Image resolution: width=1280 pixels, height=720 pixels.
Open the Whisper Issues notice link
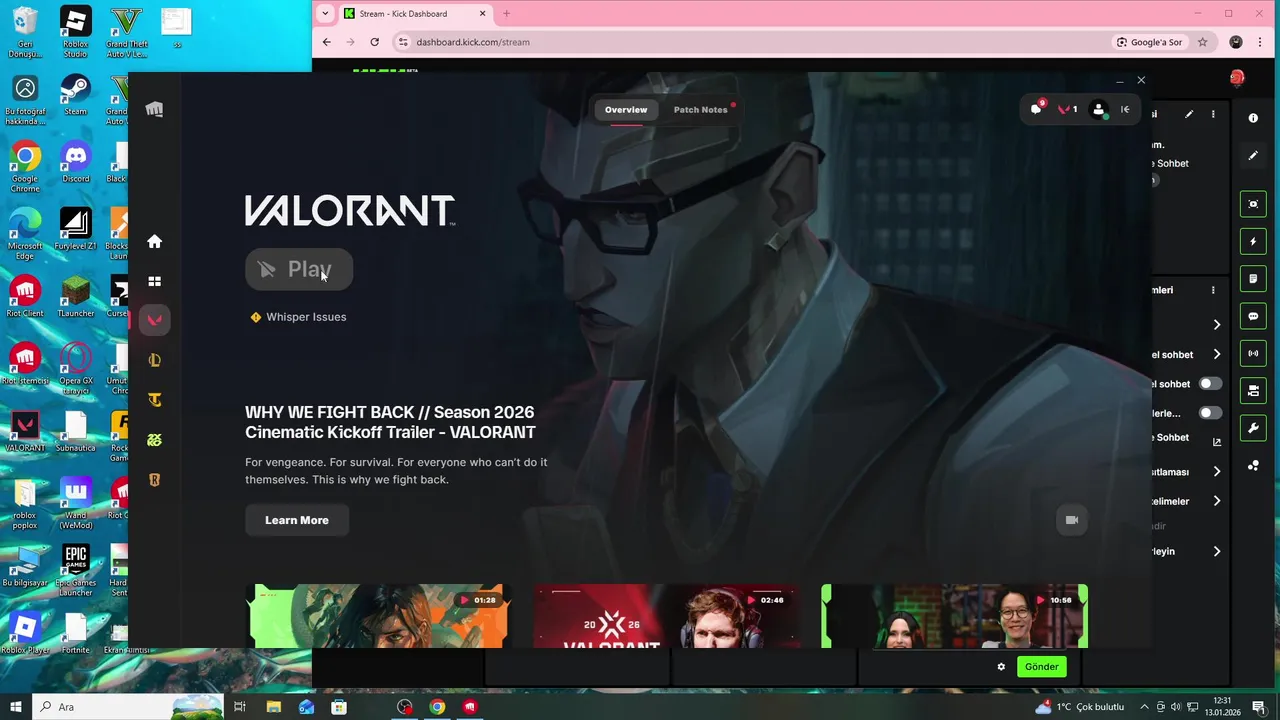298,317
